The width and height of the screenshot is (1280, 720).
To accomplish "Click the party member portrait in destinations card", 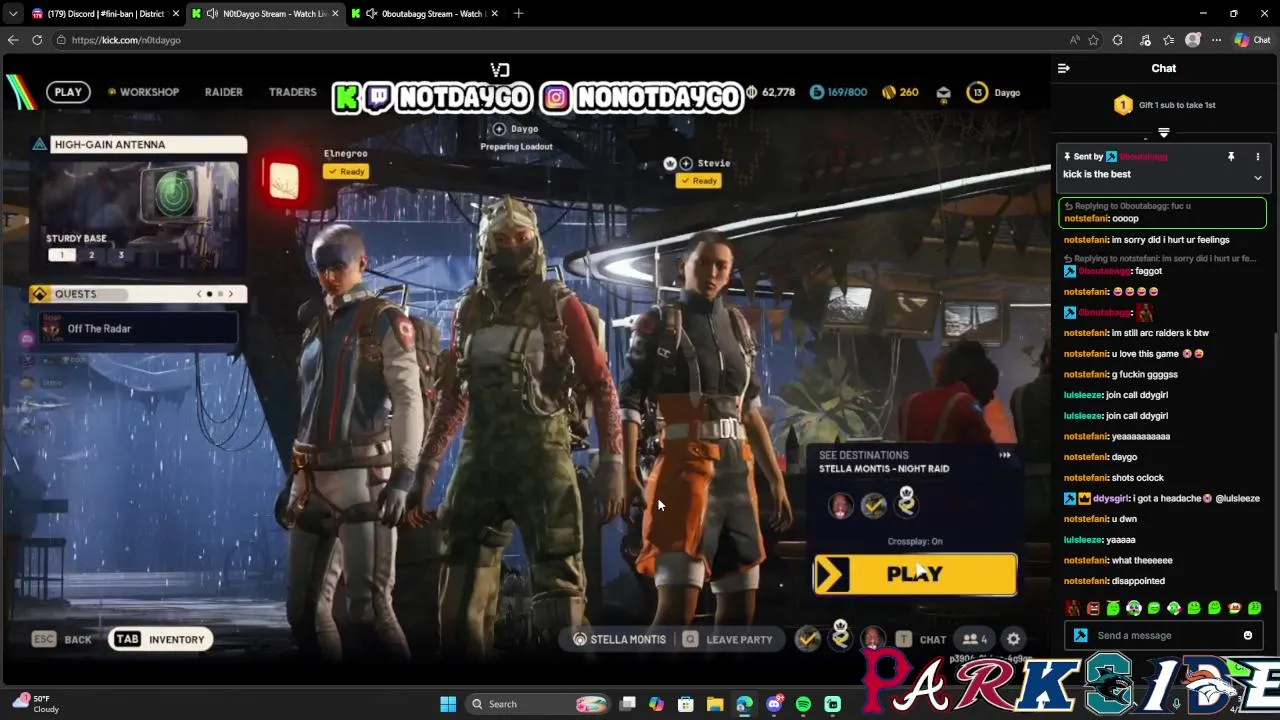I will [840, 506].
